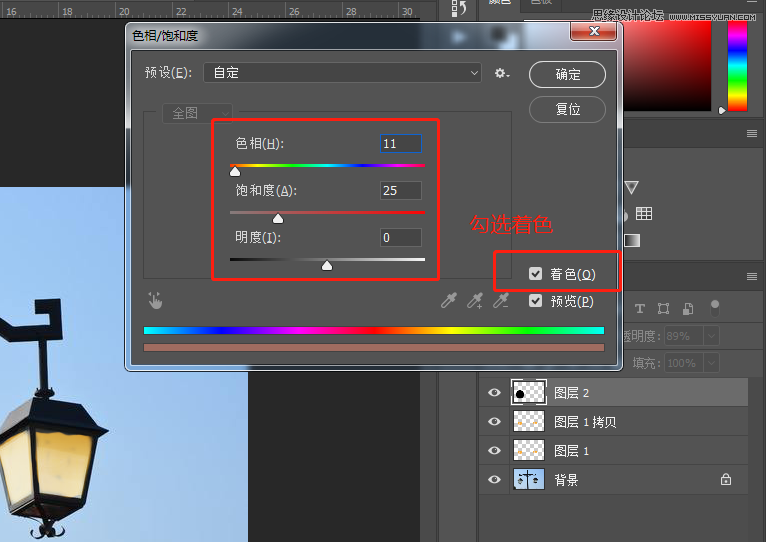The image size is (766, 542).
Task: Click the 饱和度 saturation slider handle
Action: pyautogui.click(x=278, y=218)
